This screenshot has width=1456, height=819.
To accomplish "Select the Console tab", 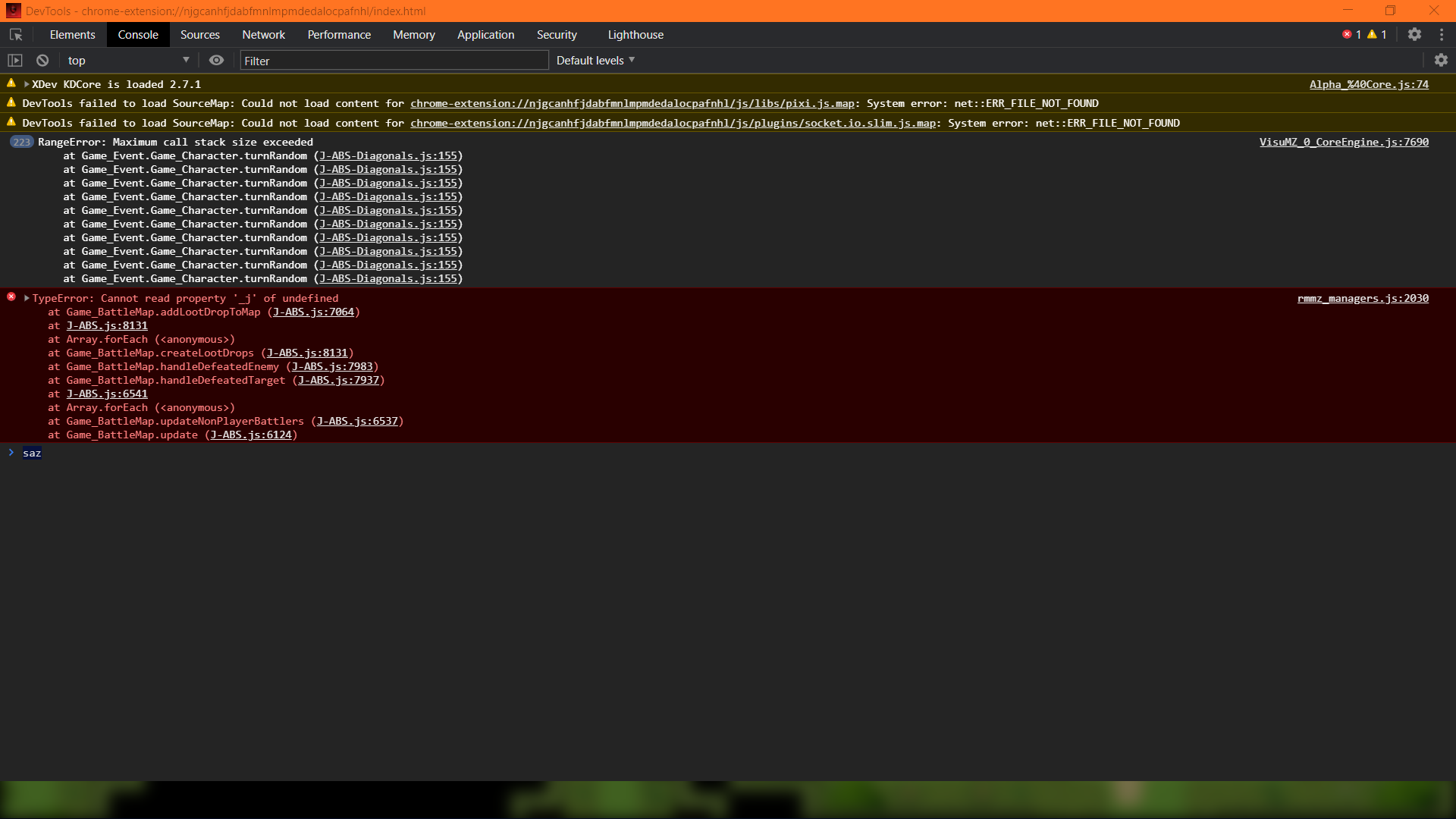I will tap(138, 35).
